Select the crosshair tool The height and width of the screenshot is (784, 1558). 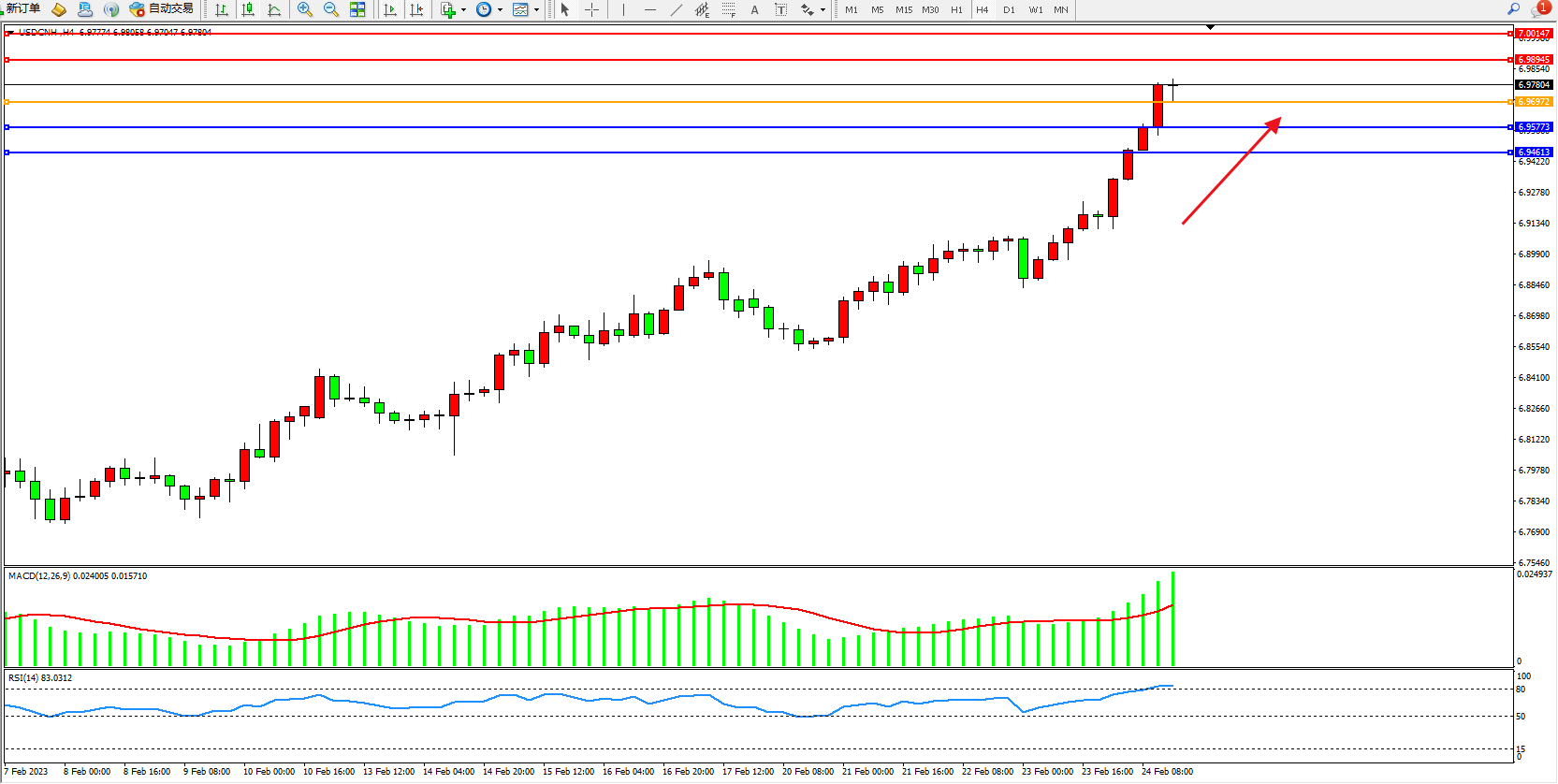[592, 9]
